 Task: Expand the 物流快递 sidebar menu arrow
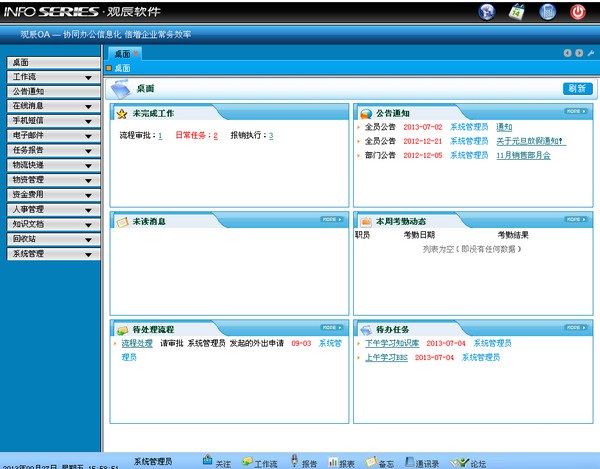88,166
